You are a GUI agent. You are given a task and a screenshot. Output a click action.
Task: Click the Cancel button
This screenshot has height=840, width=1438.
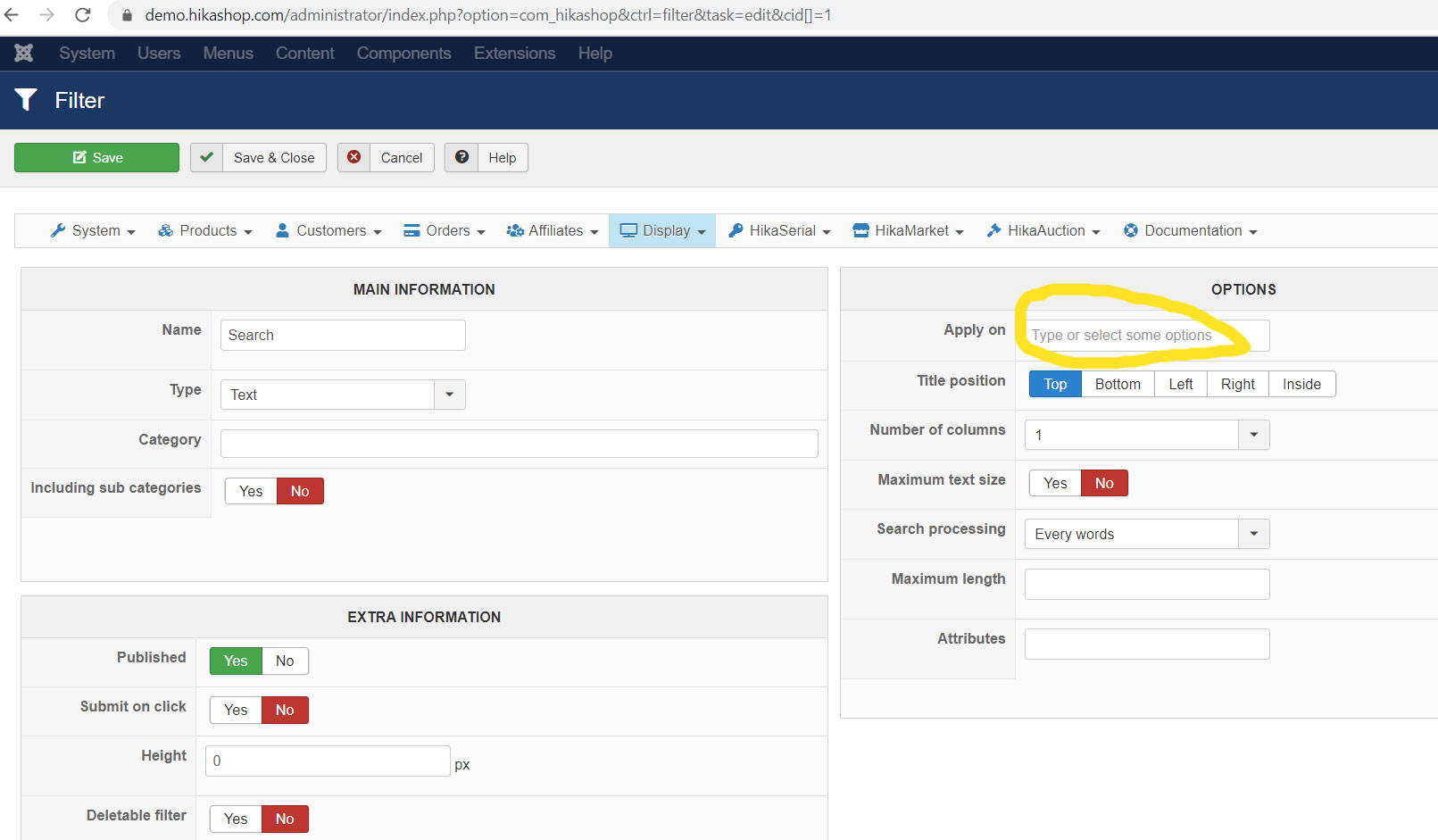[x=386, y=157]
